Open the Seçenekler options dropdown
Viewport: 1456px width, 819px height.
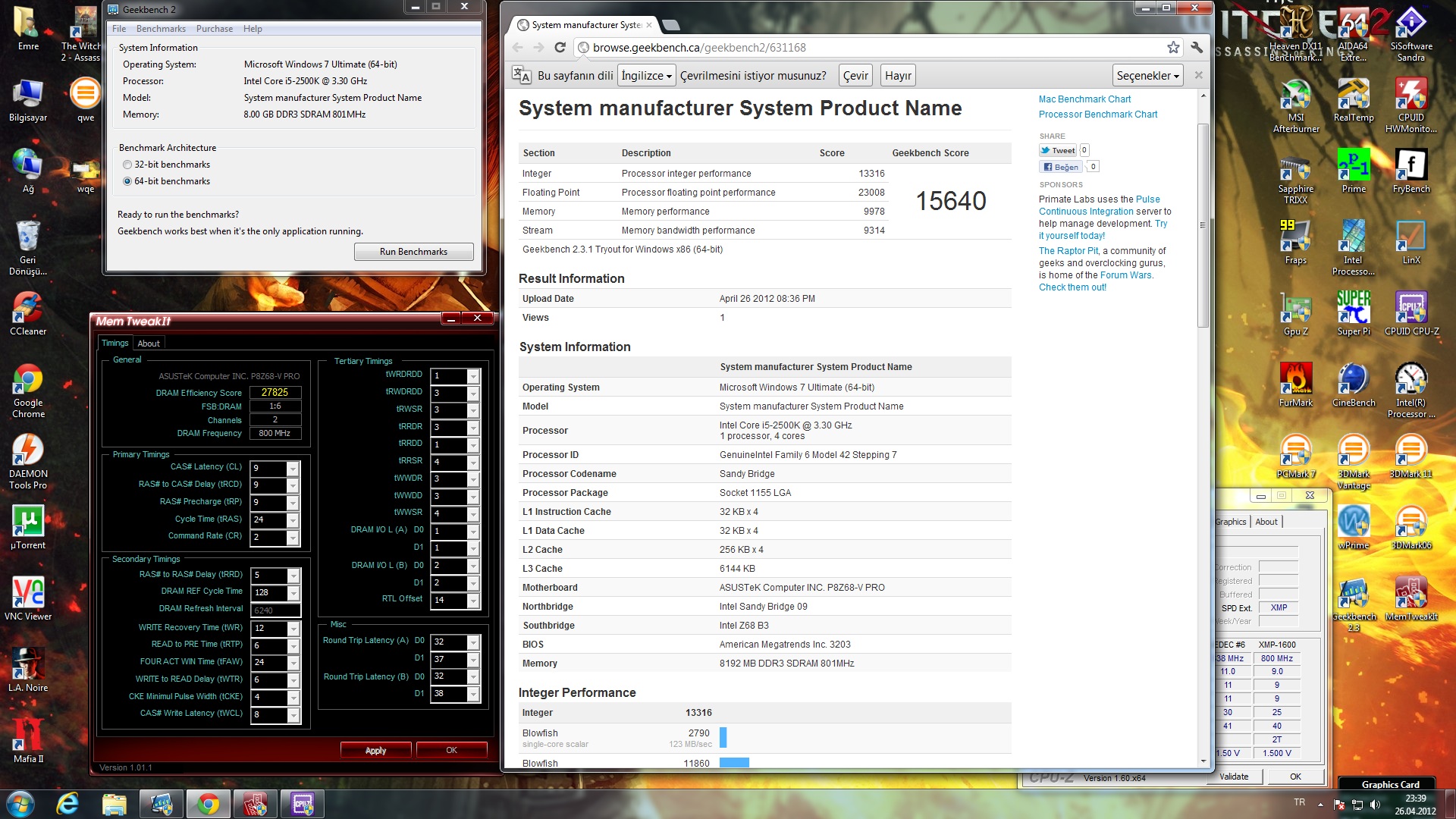click(1148, 76)
